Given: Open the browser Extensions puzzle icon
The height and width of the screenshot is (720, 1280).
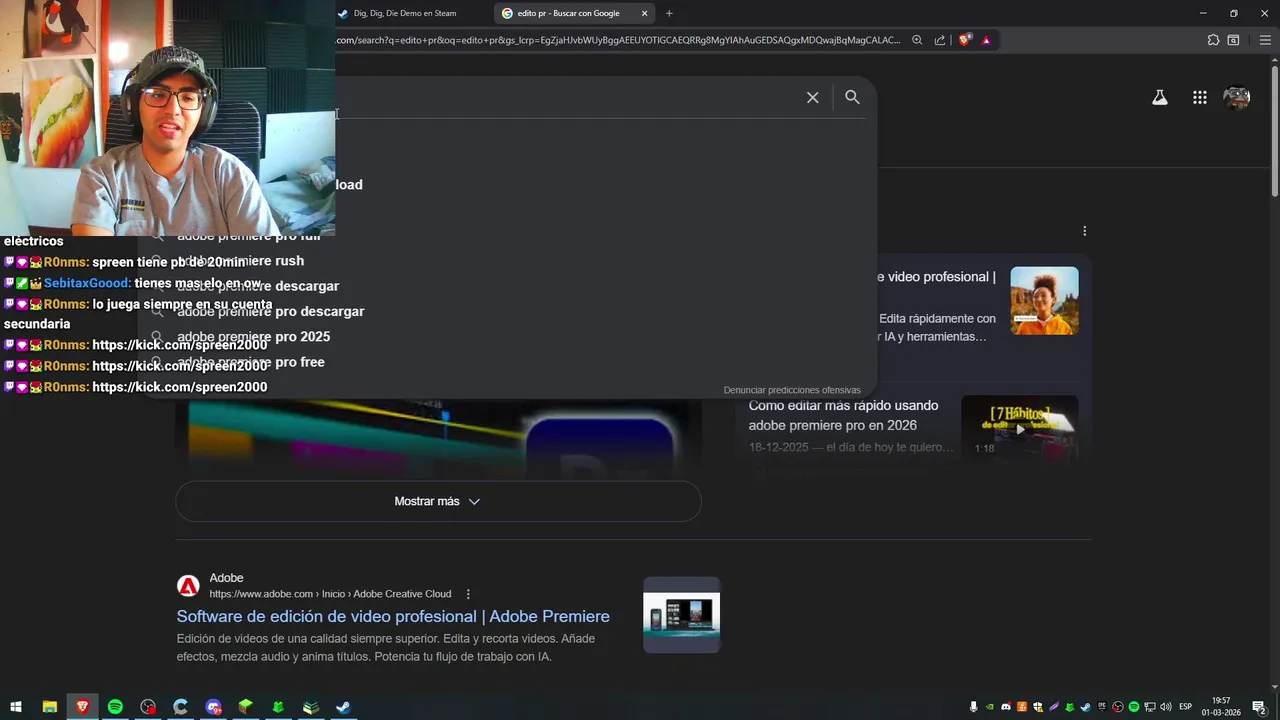Looking at the screenshot, I should [x=1213, y=40].
